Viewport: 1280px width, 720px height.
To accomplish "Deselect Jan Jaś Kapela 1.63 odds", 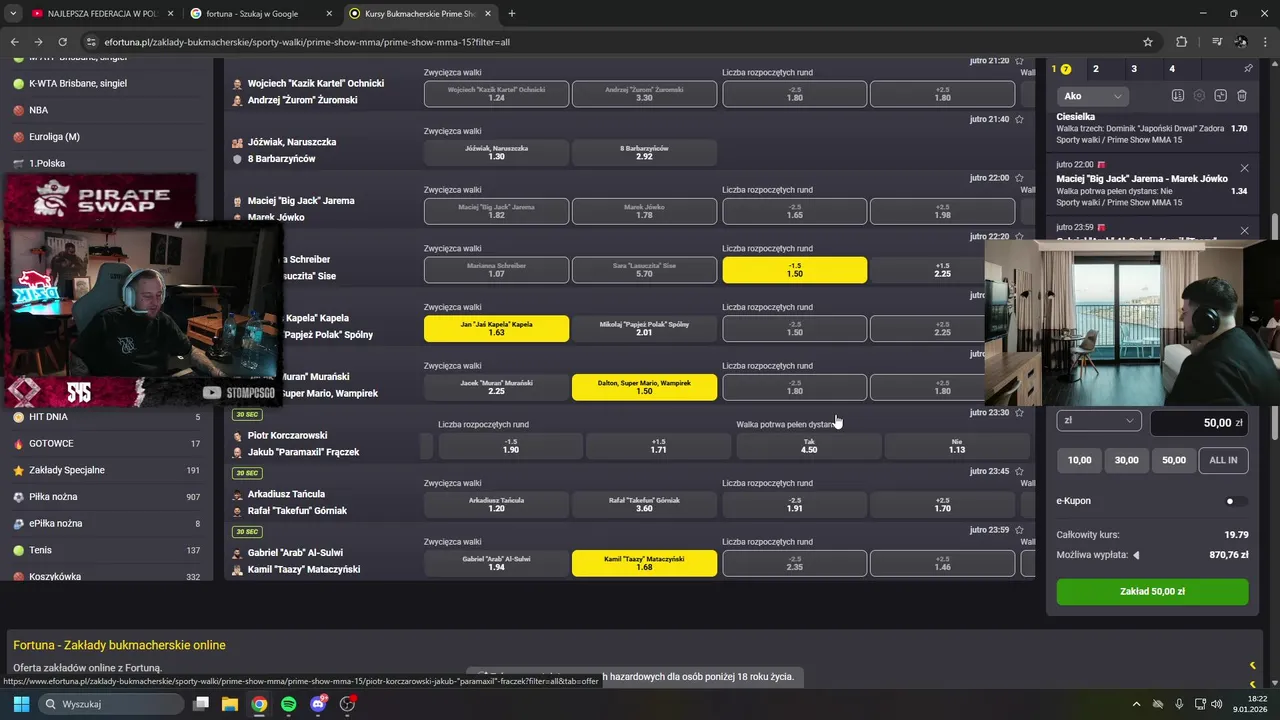I will point(496,329).
